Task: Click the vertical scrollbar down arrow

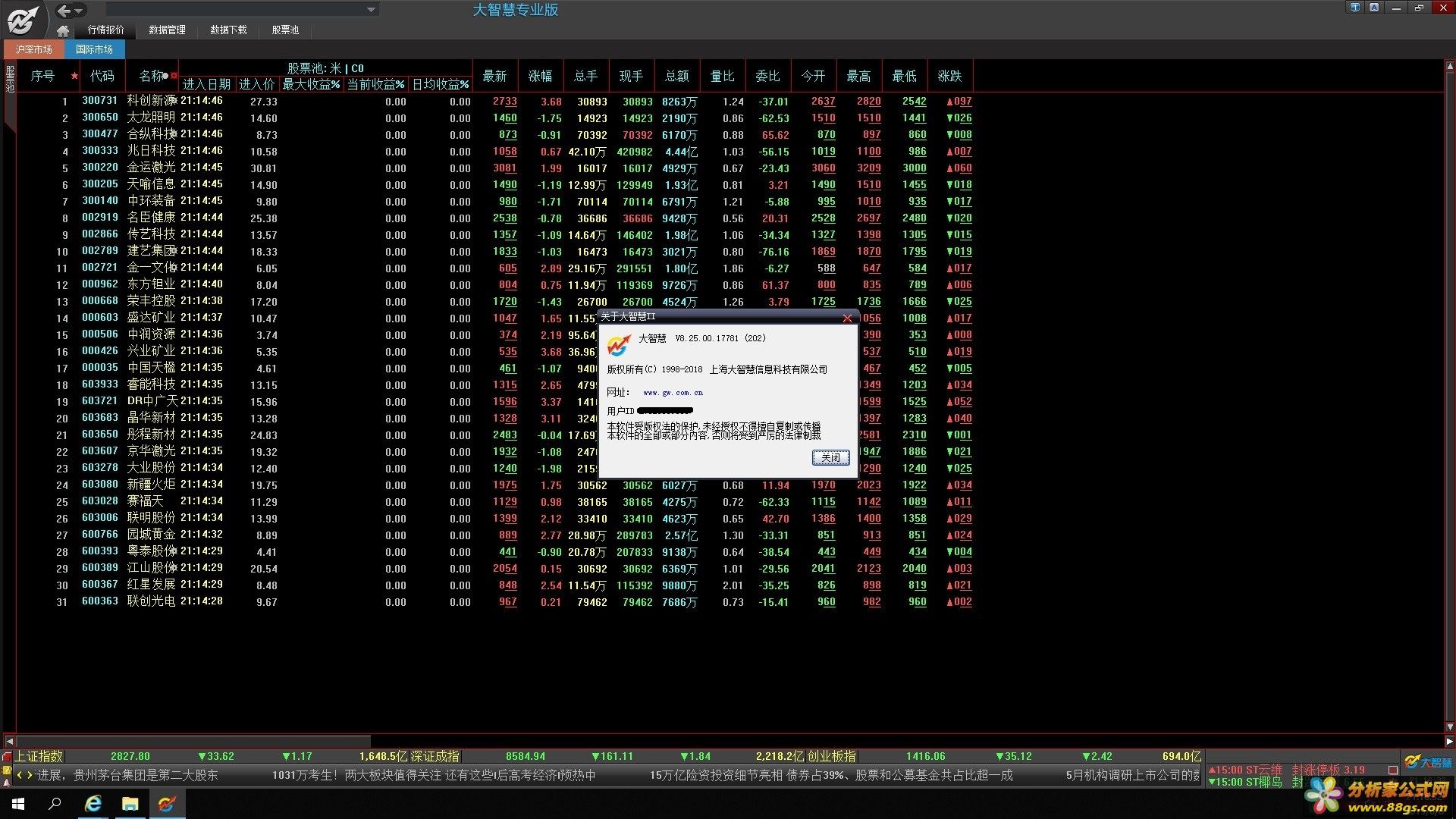Action: [1450, 726]
